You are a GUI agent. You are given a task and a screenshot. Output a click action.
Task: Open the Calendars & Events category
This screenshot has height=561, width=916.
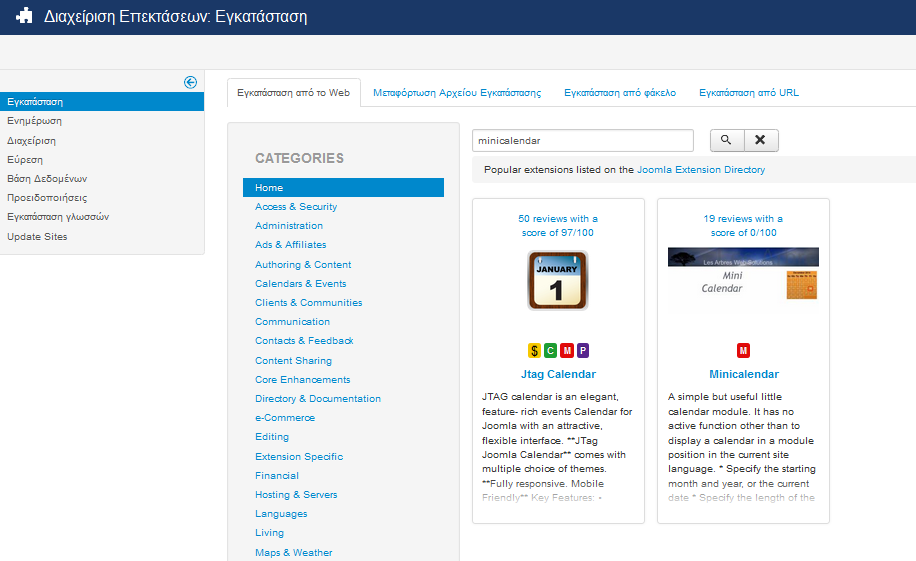(300, 283)
